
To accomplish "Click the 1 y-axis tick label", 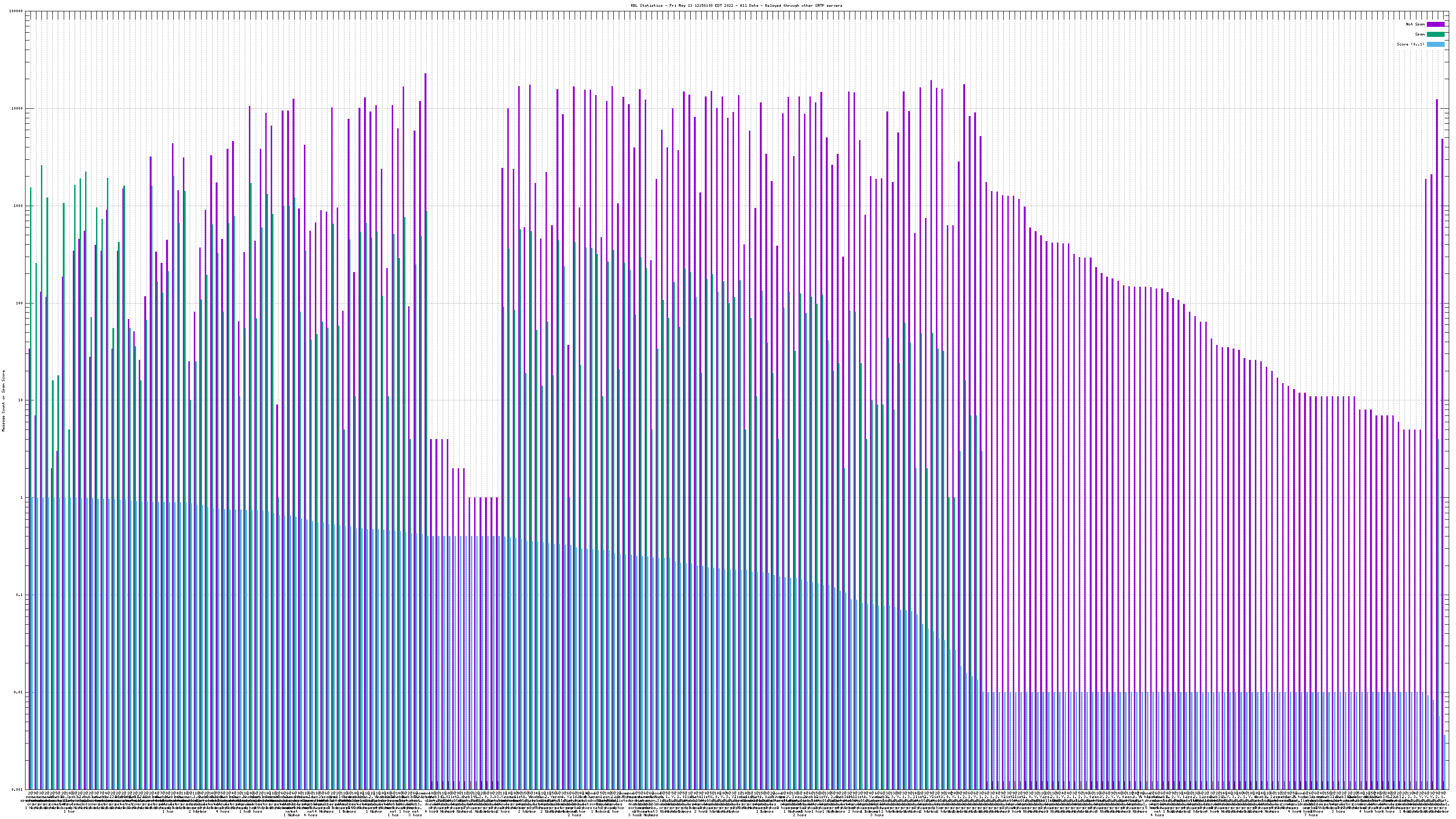I will click(21, 497).
